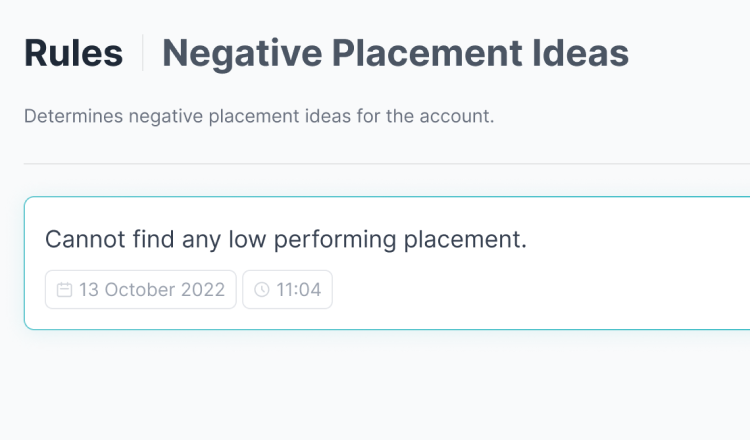Select the Negative Placement Ideas page title
750x440 pixels.
[396, 54]
